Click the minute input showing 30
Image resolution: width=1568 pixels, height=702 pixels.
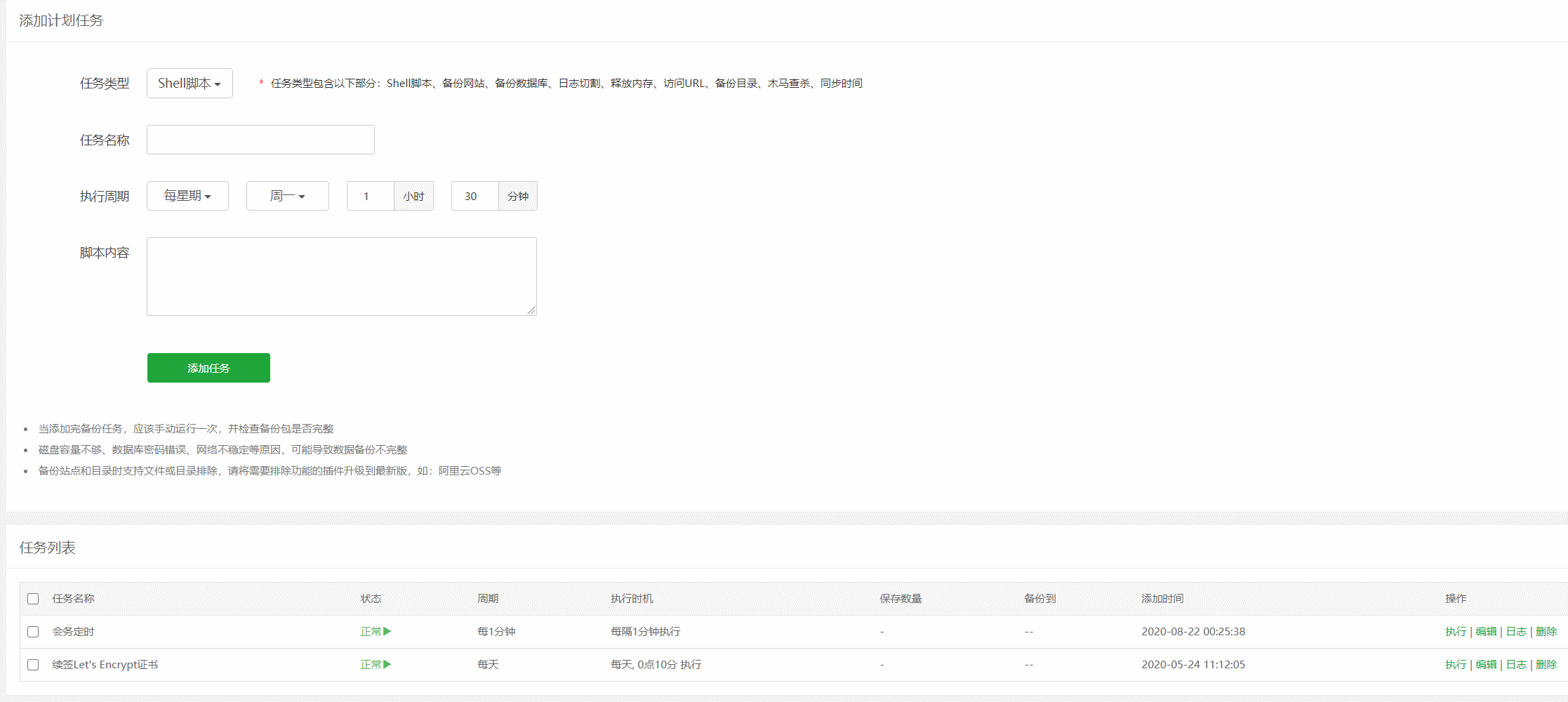tap(474, 196)
